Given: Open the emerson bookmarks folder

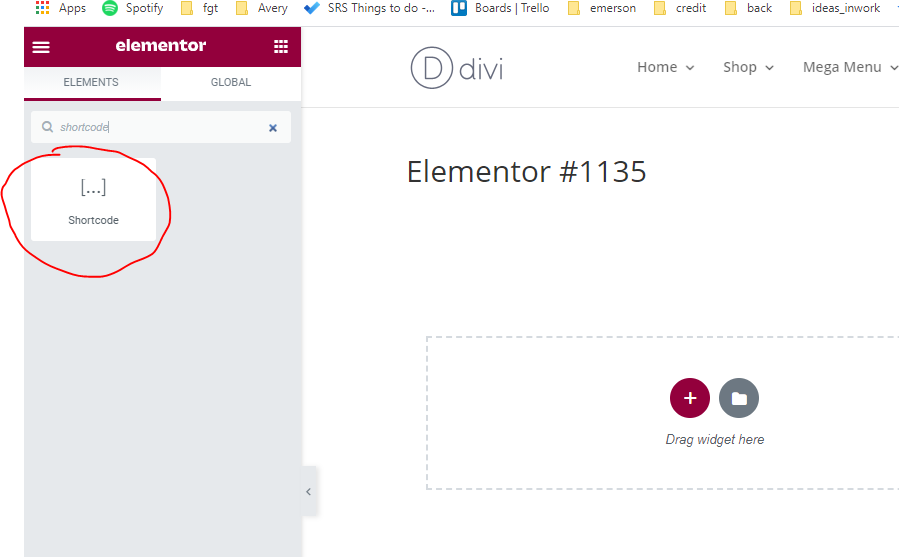Looking at the screenshot, I should coord(601,8).
